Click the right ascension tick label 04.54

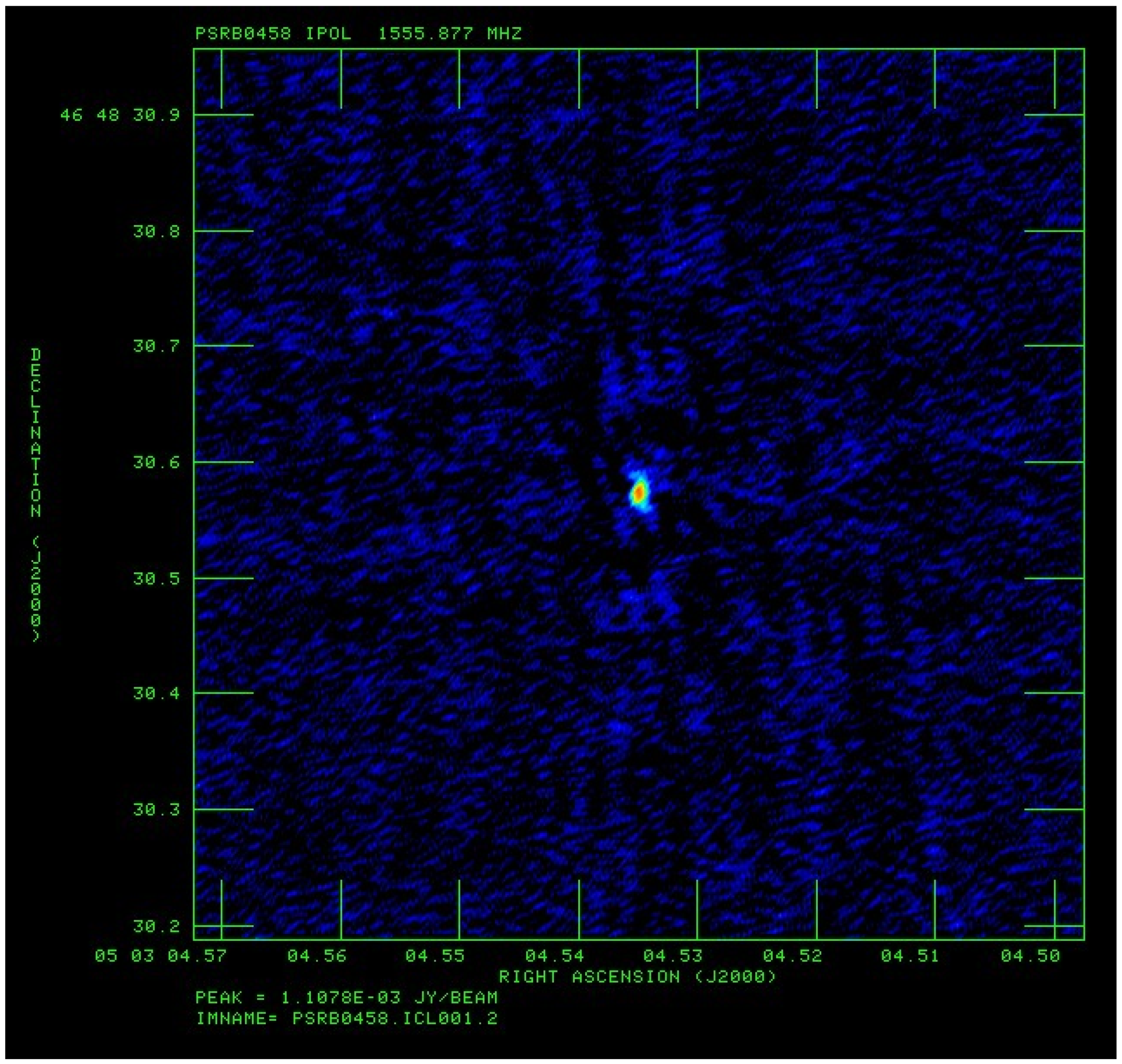tap(554, 956)
